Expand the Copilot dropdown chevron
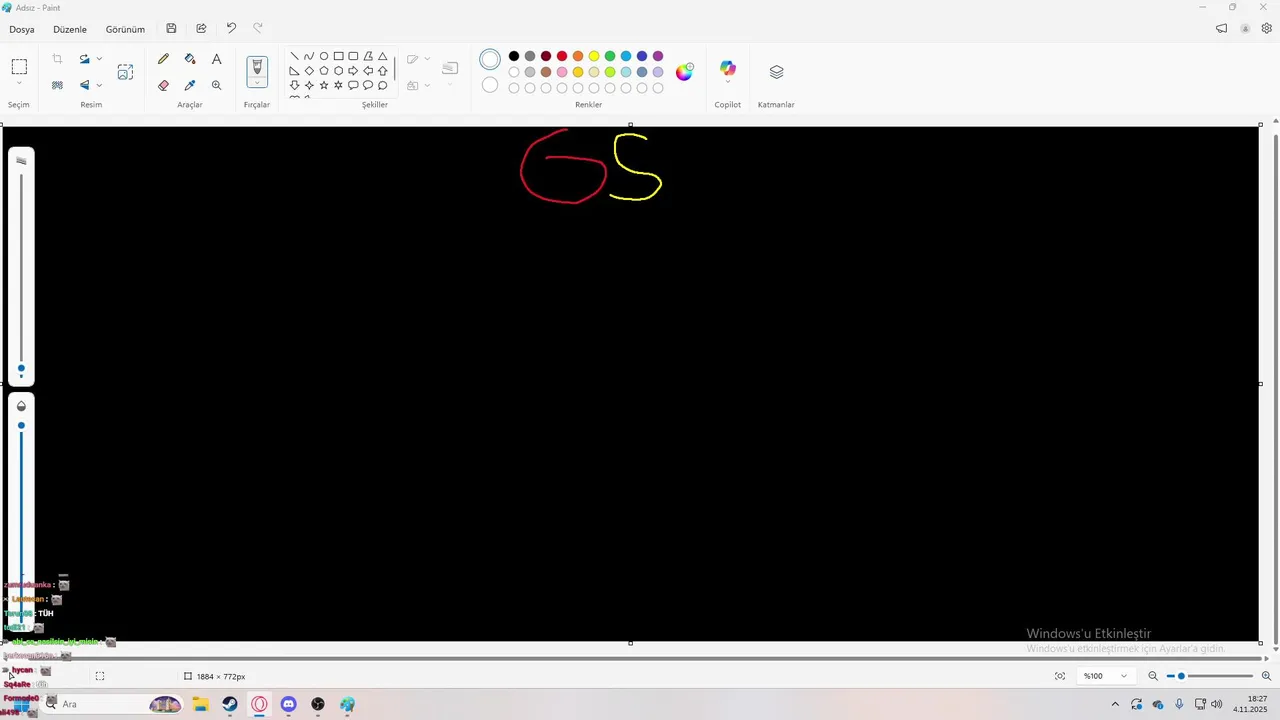The height and width of the screenshot is (720, 1280). (727, 82)
